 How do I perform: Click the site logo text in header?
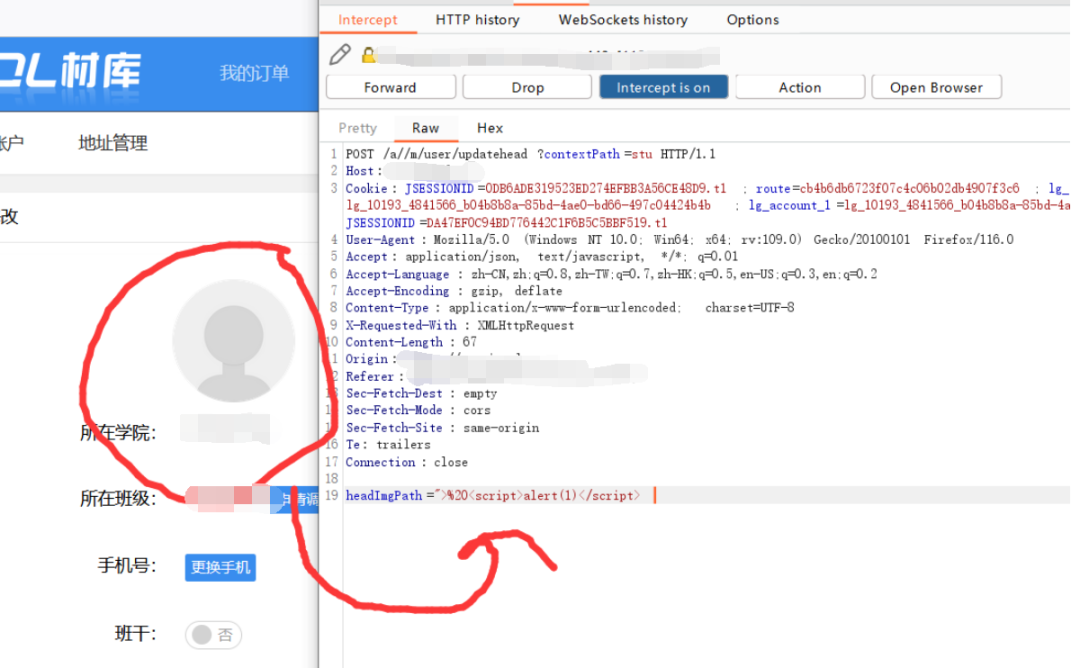tap(70, 72)
